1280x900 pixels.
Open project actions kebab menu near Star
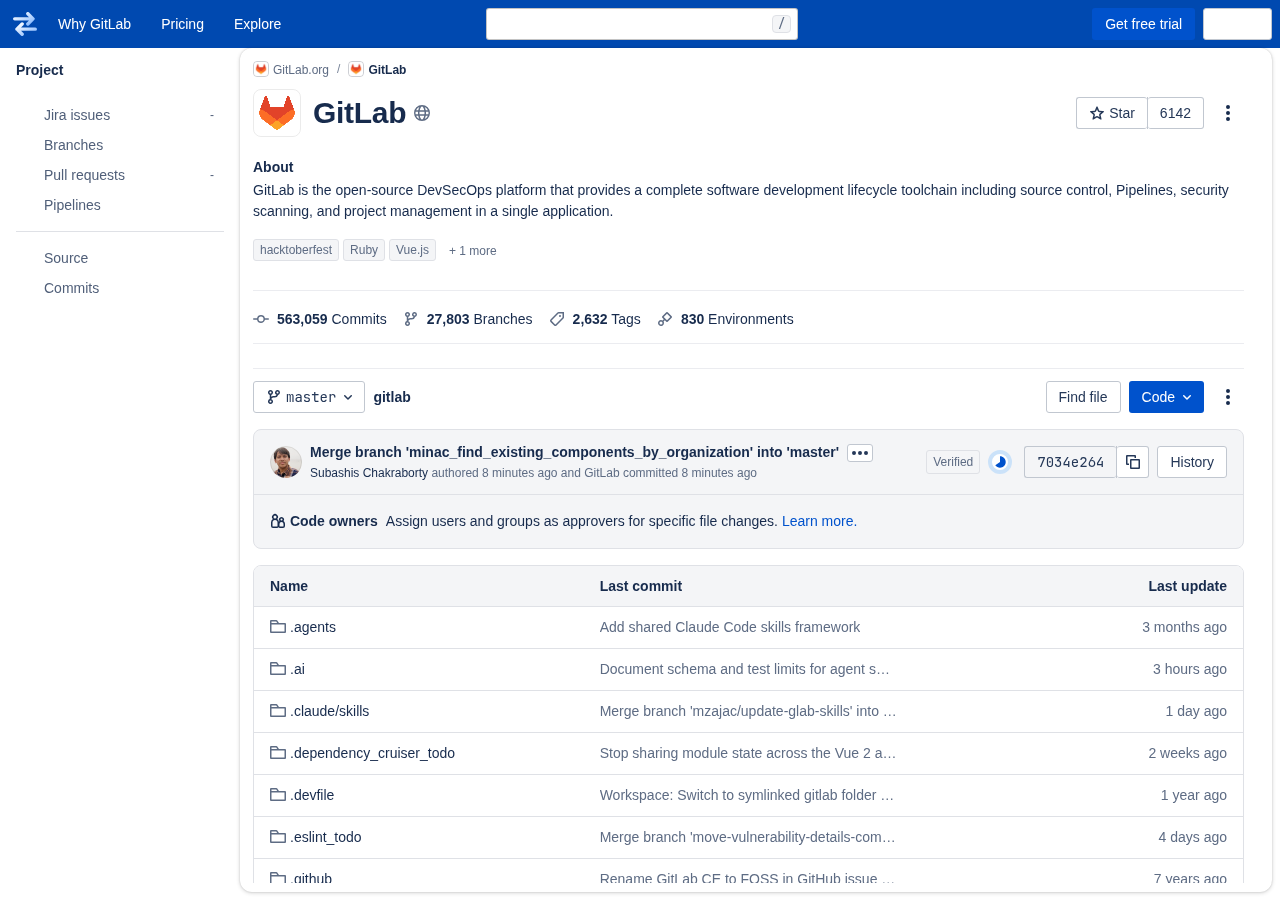point(1228,113)
